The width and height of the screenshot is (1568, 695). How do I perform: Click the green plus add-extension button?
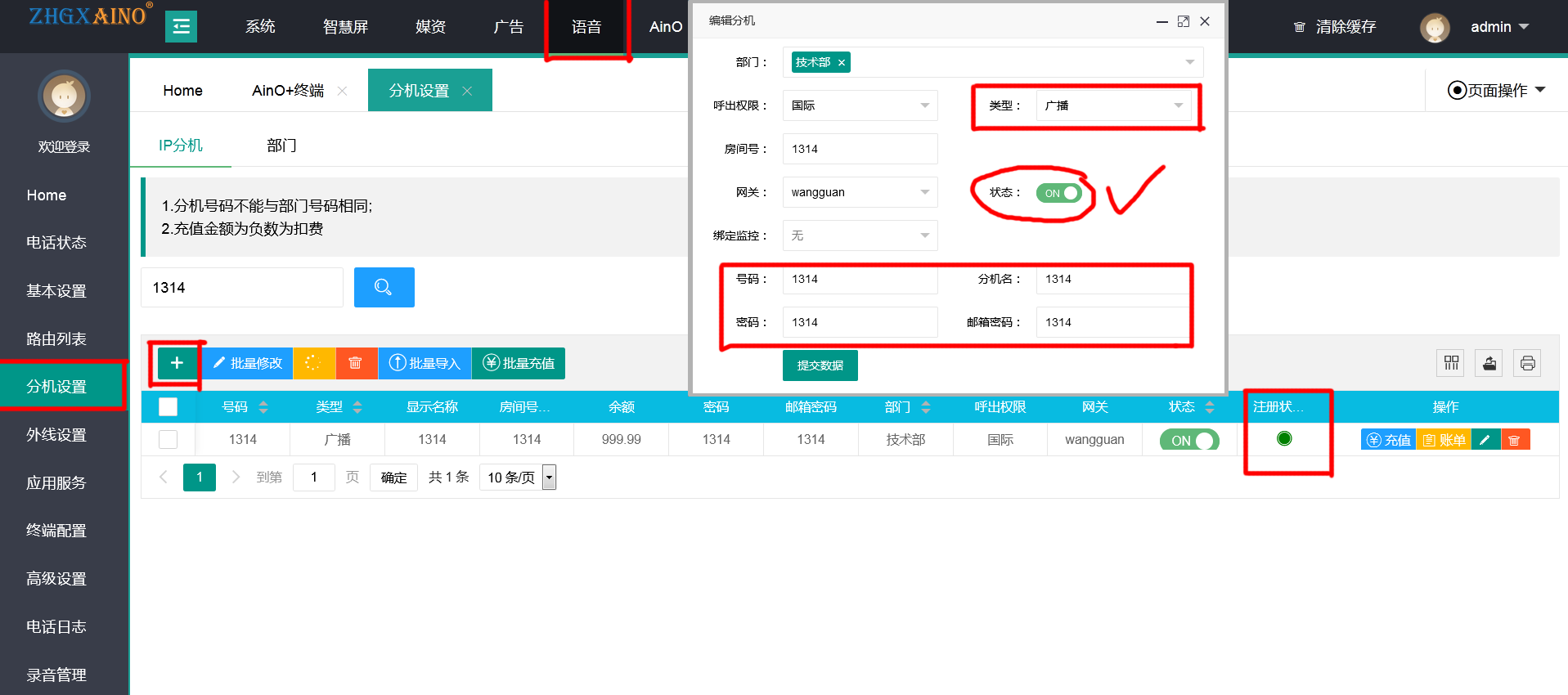coord(177,363)
